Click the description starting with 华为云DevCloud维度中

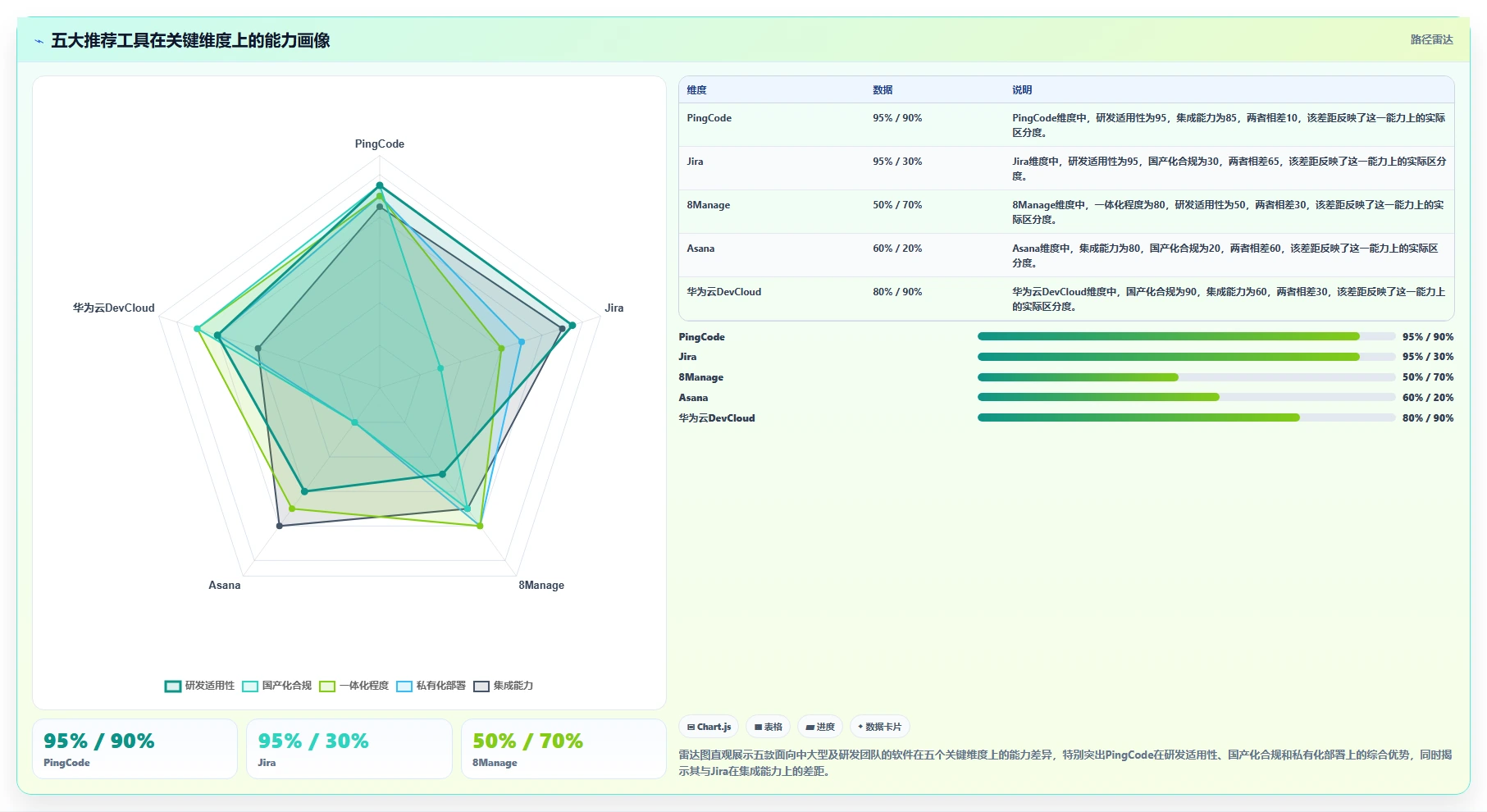tap(1229, 299)
